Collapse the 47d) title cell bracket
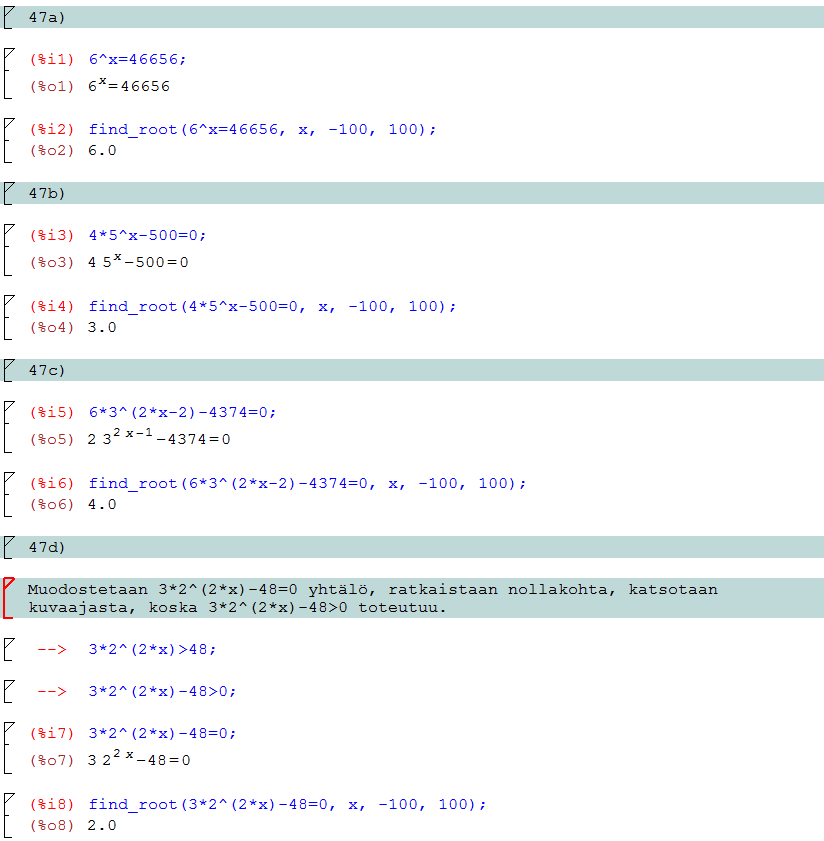The image size is (824, 841). 8,547
